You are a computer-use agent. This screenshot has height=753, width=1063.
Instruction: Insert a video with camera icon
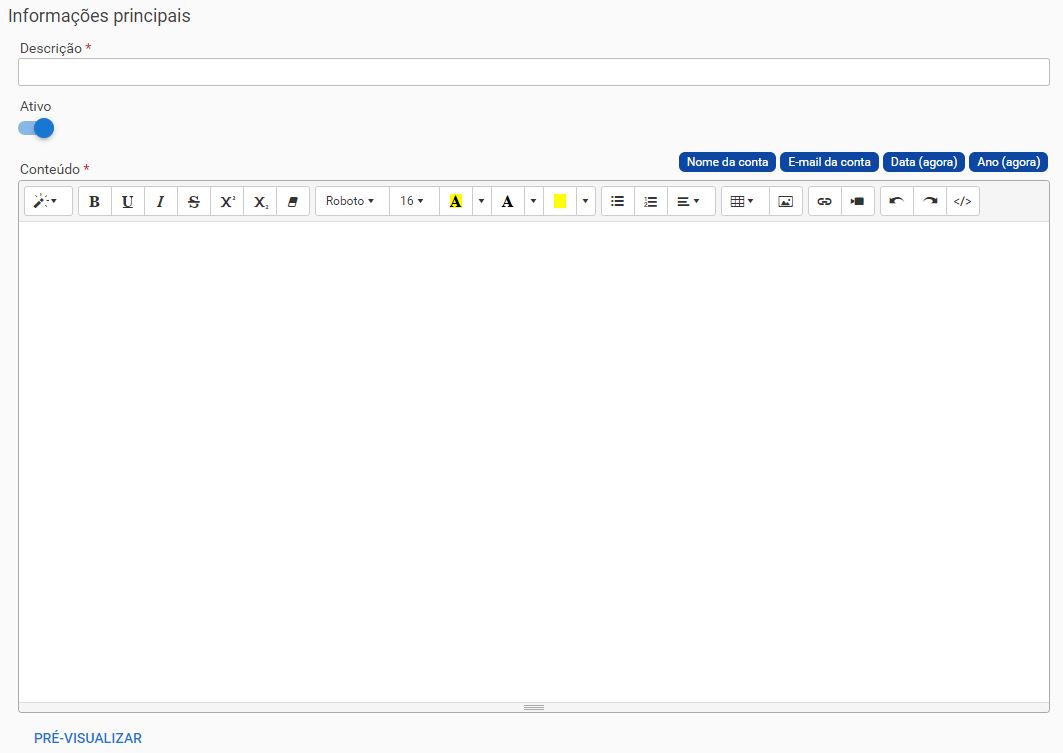(858, 201)
